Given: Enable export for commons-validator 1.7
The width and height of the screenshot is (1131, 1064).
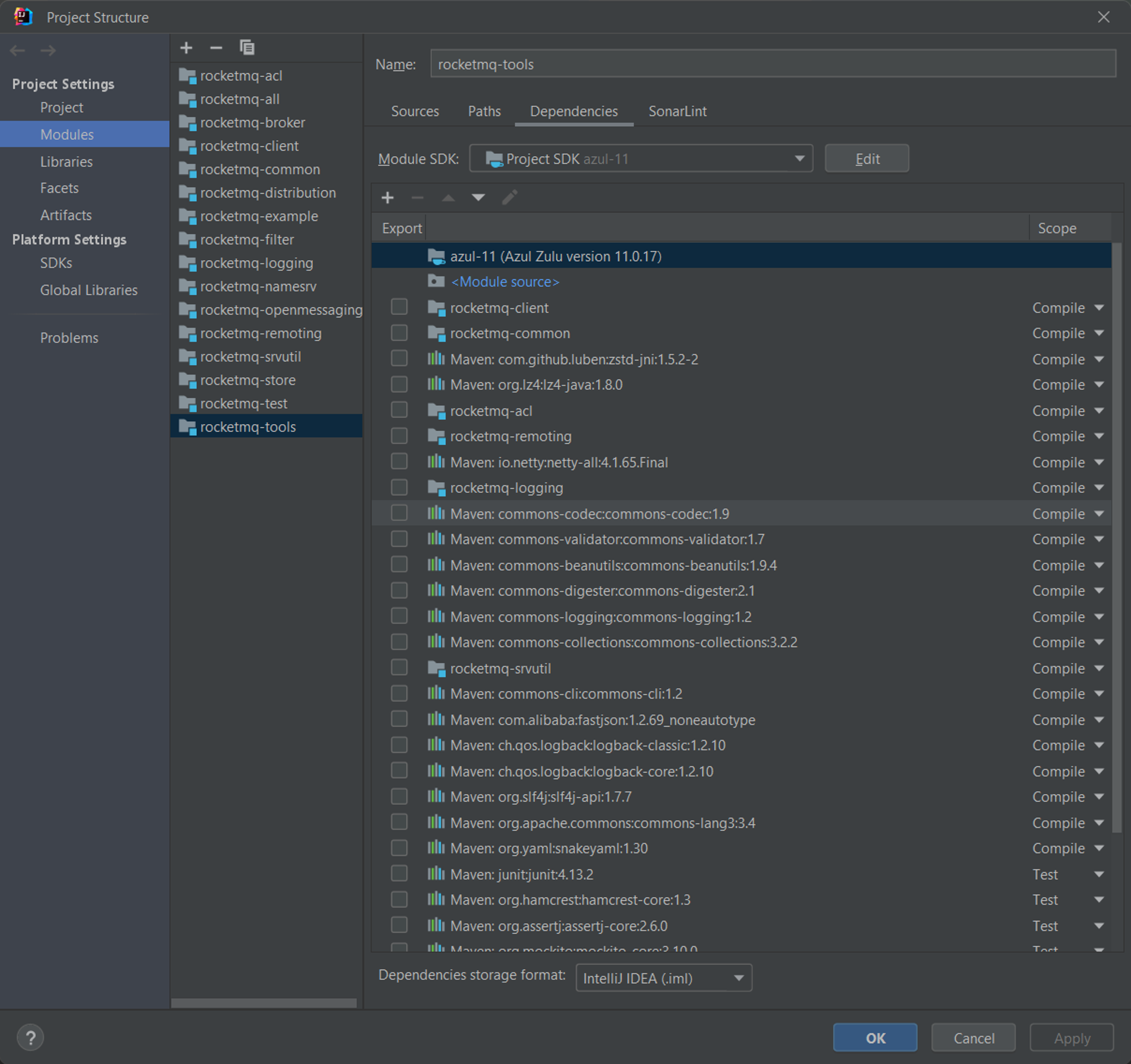Looking at the screenshot, I should [399, 539].
